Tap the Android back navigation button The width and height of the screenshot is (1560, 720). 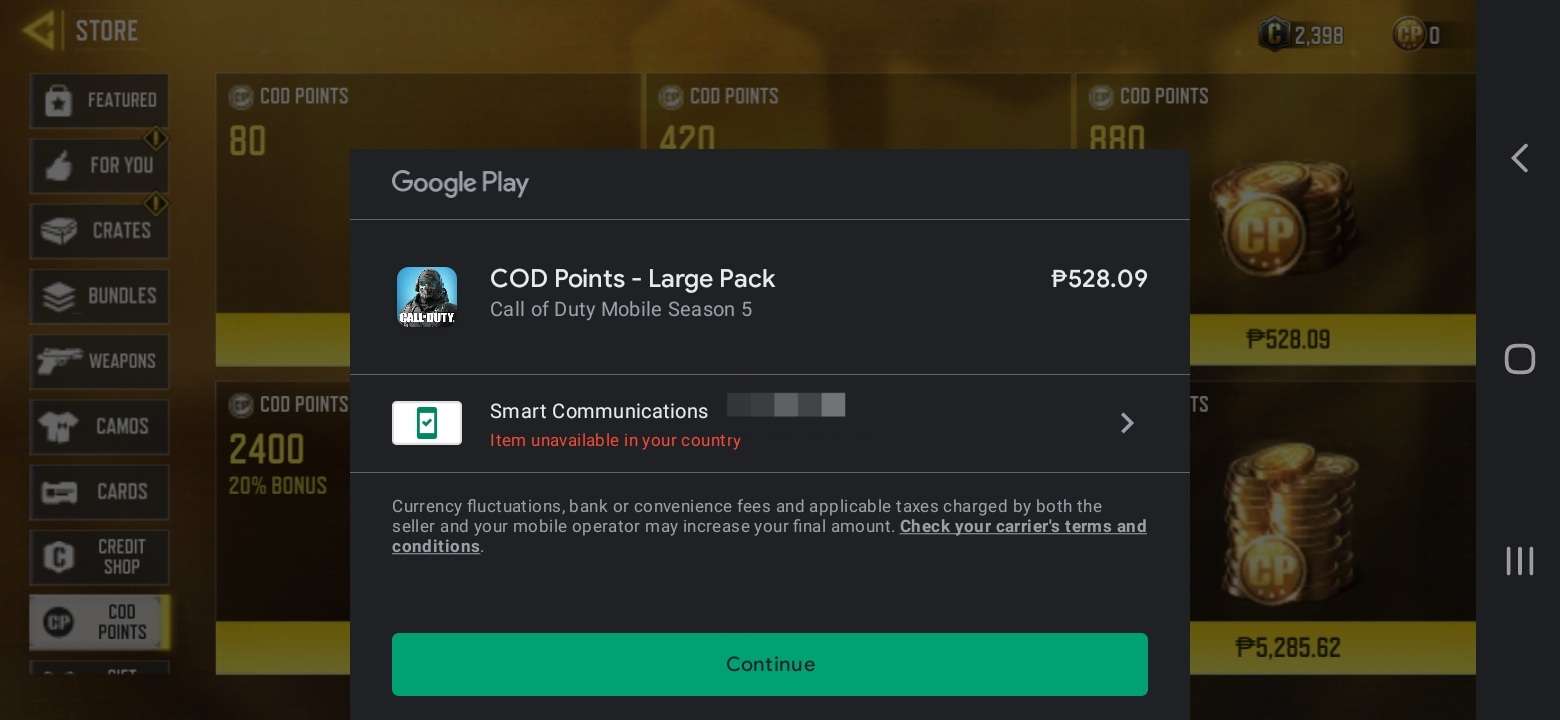click(x=1519, y=158)
